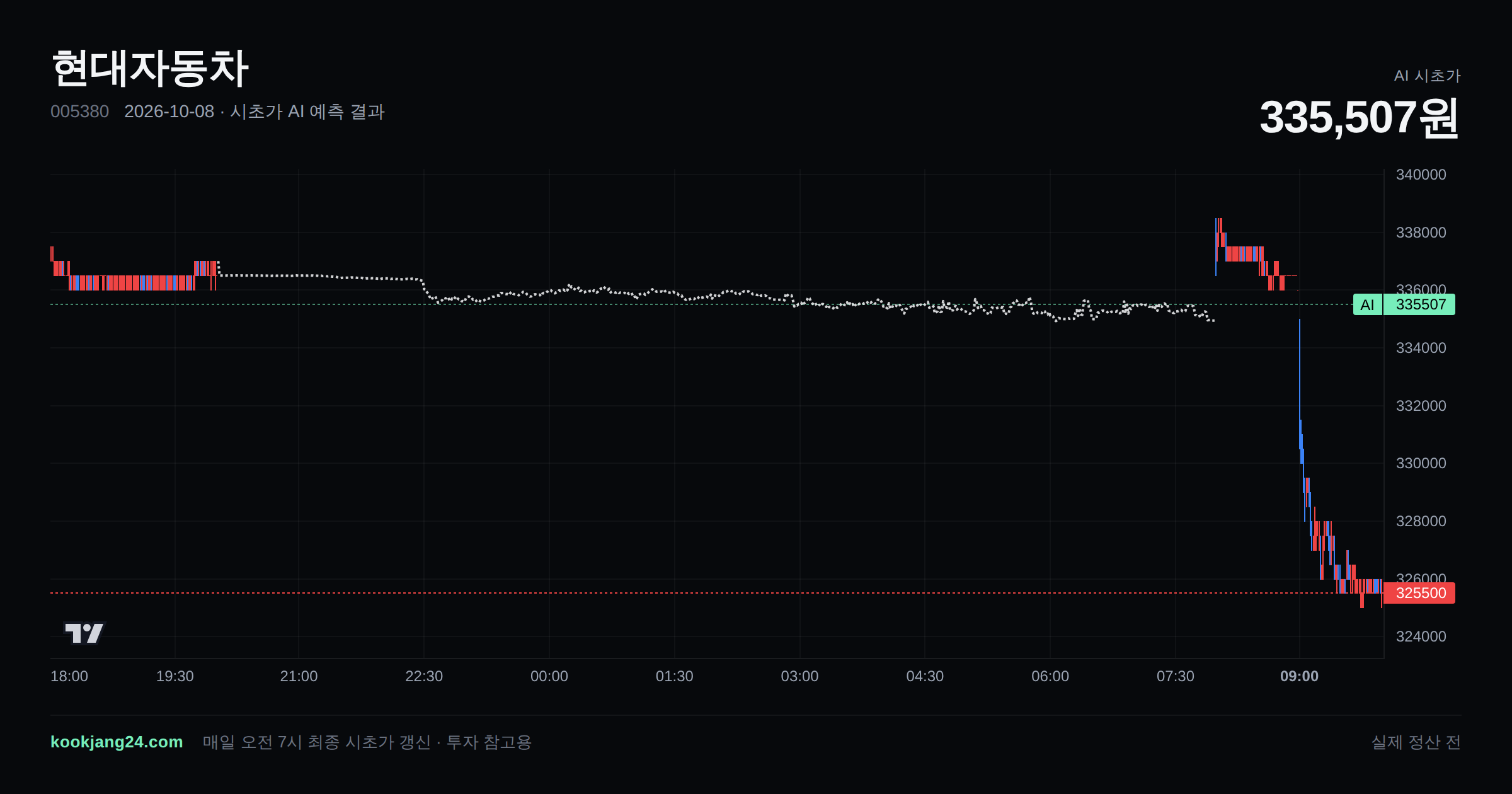This screenshot has height=794, width=1512.
Task: Click the 06:00 time axis label
Action: point(1050,676)
